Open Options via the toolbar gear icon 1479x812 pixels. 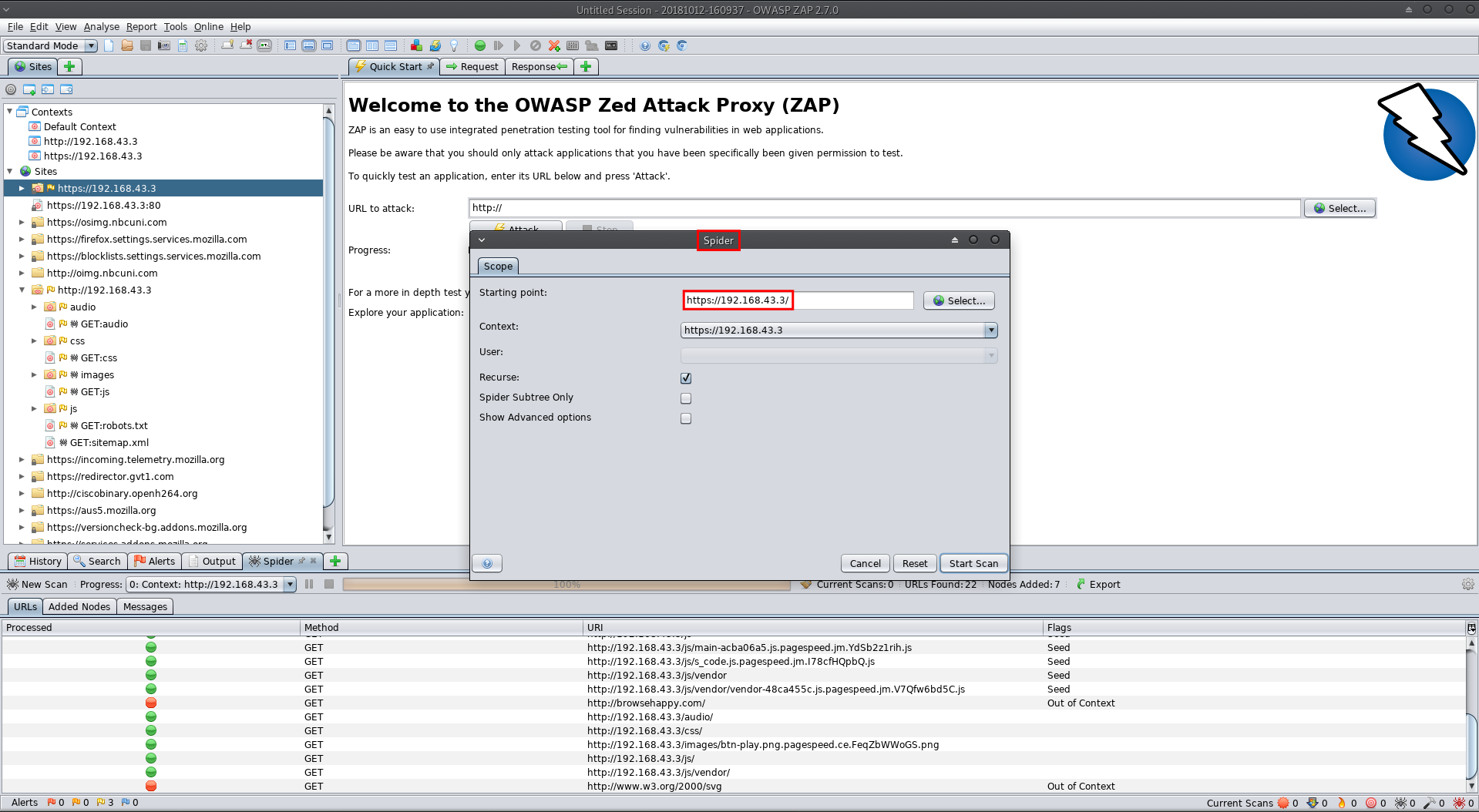(x=201, y=45)
